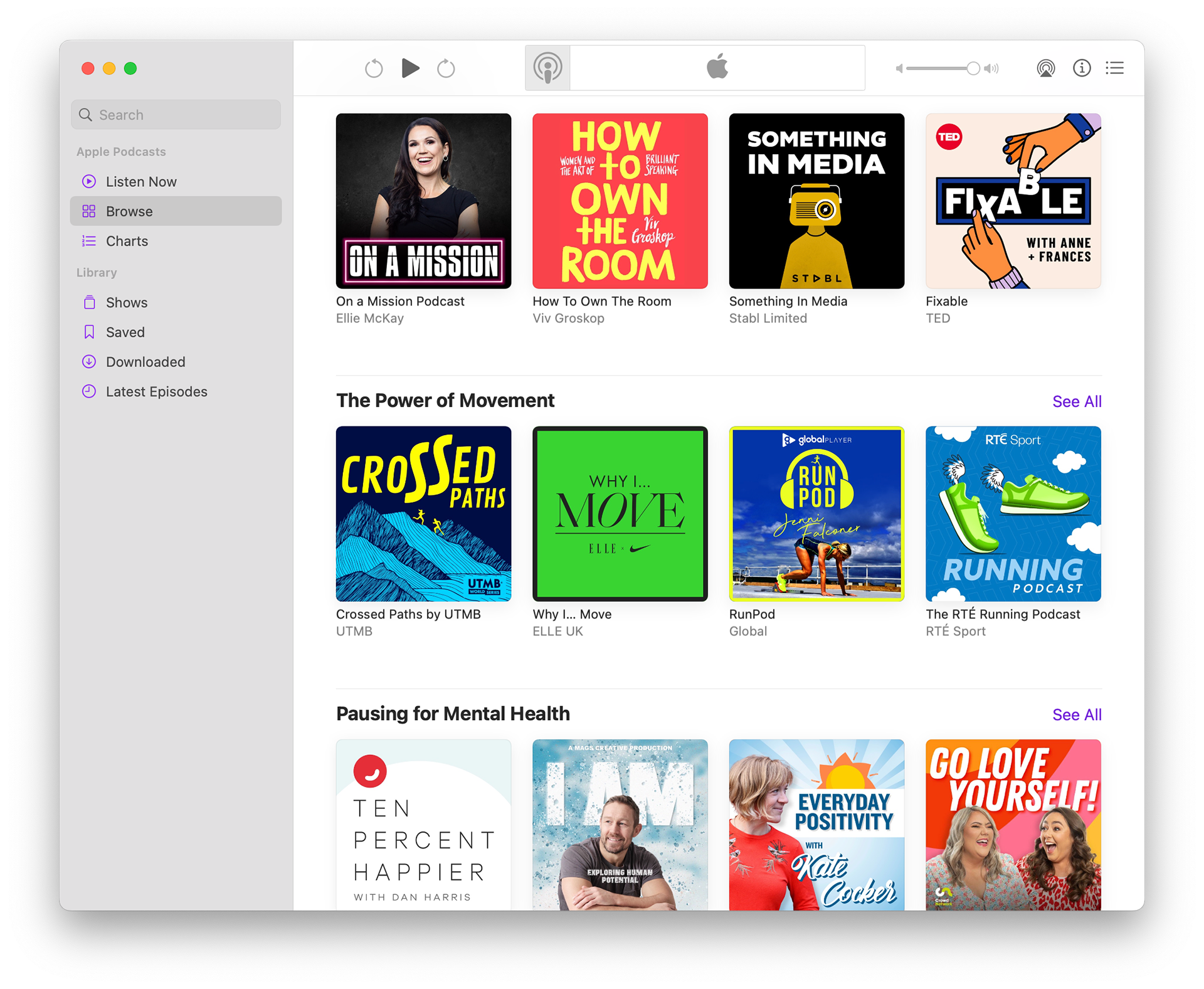Open Fixable TED podcast artwork
This screenshot has height=989, width=1204.
(1013, 201)
